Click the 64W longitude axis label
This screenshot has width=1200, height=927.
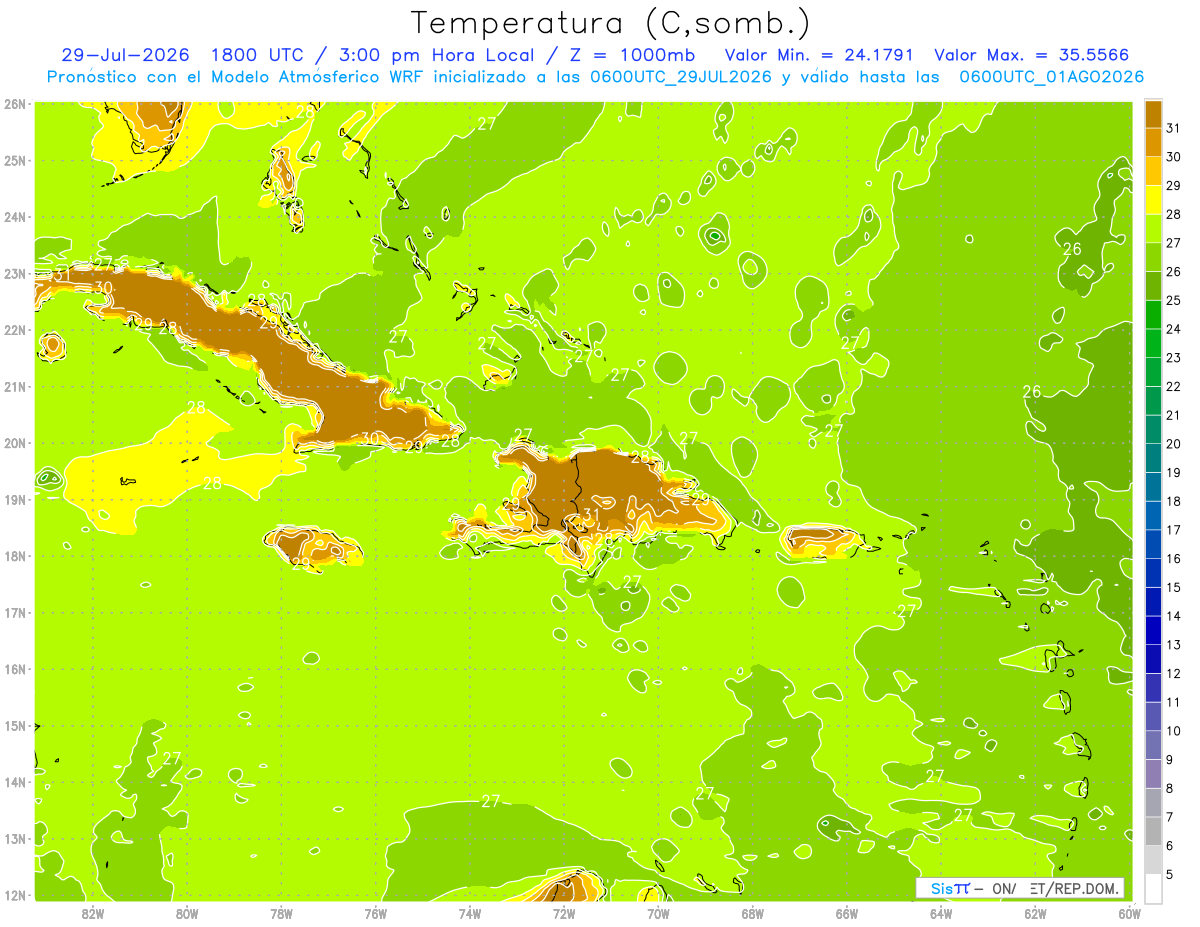click(x=941, y=913)
